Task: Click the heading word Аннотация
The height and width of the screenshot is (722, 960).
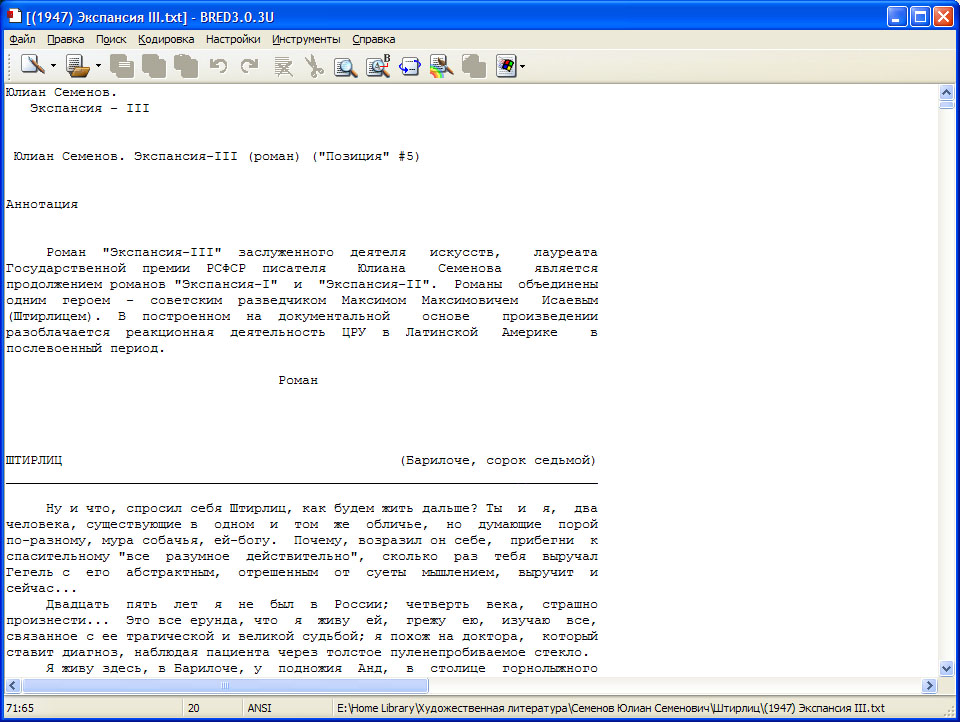Action: (42, 205)
